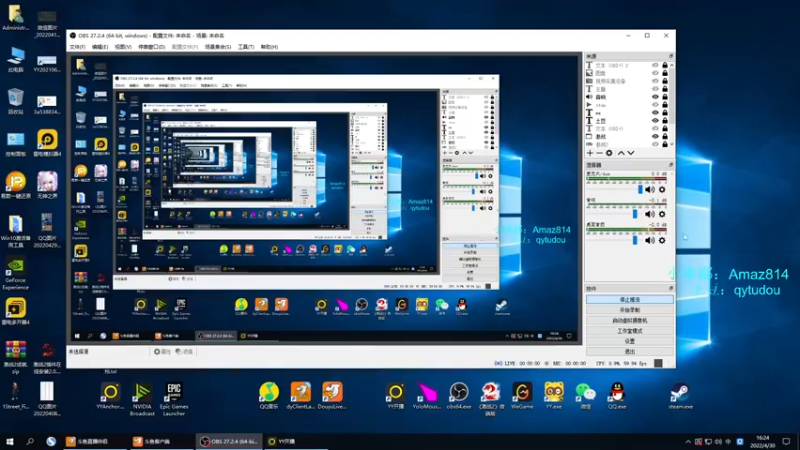
Task: Open the Windows Start menu
Action: pos(9,441)
